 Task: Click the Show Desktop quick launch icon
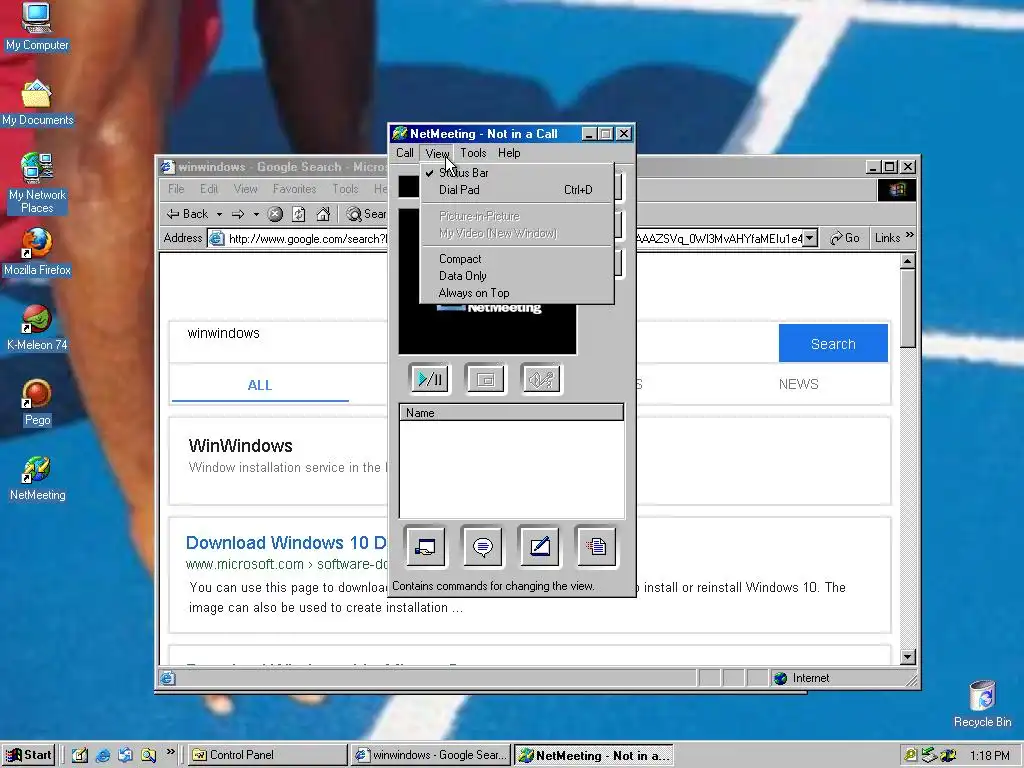[x=80, y=755]
